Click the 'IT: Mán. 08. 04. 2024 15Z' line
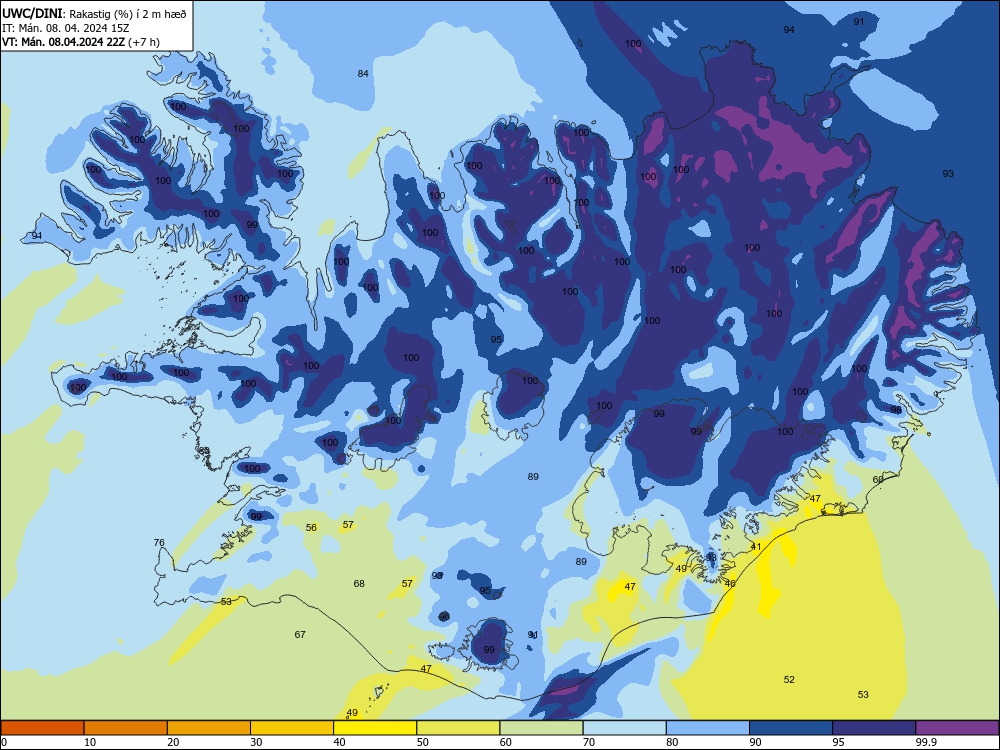Viewport: 1000px width, 750px height. [66, 28]
